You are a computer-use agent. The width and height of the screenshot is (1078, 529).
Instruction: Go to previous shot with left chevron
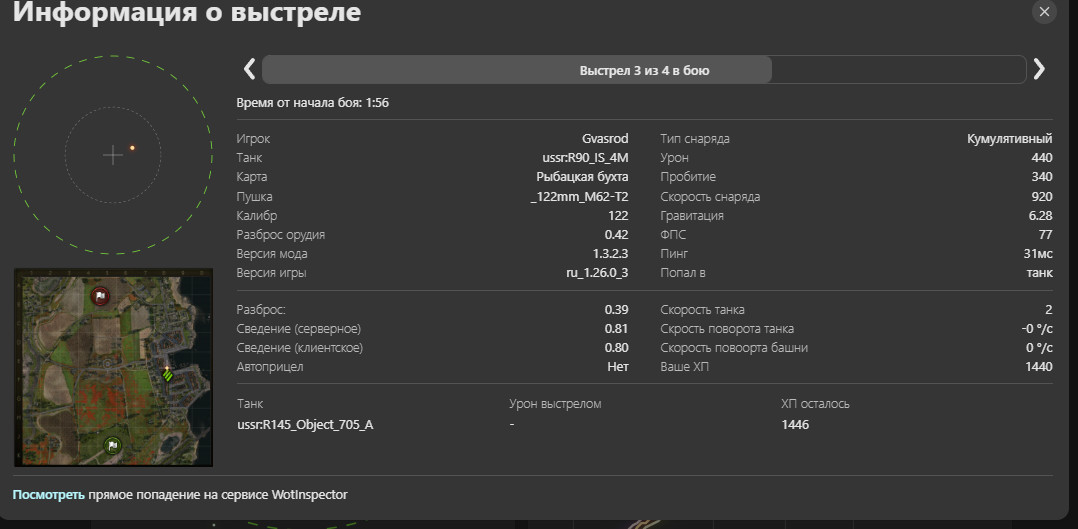249,69
